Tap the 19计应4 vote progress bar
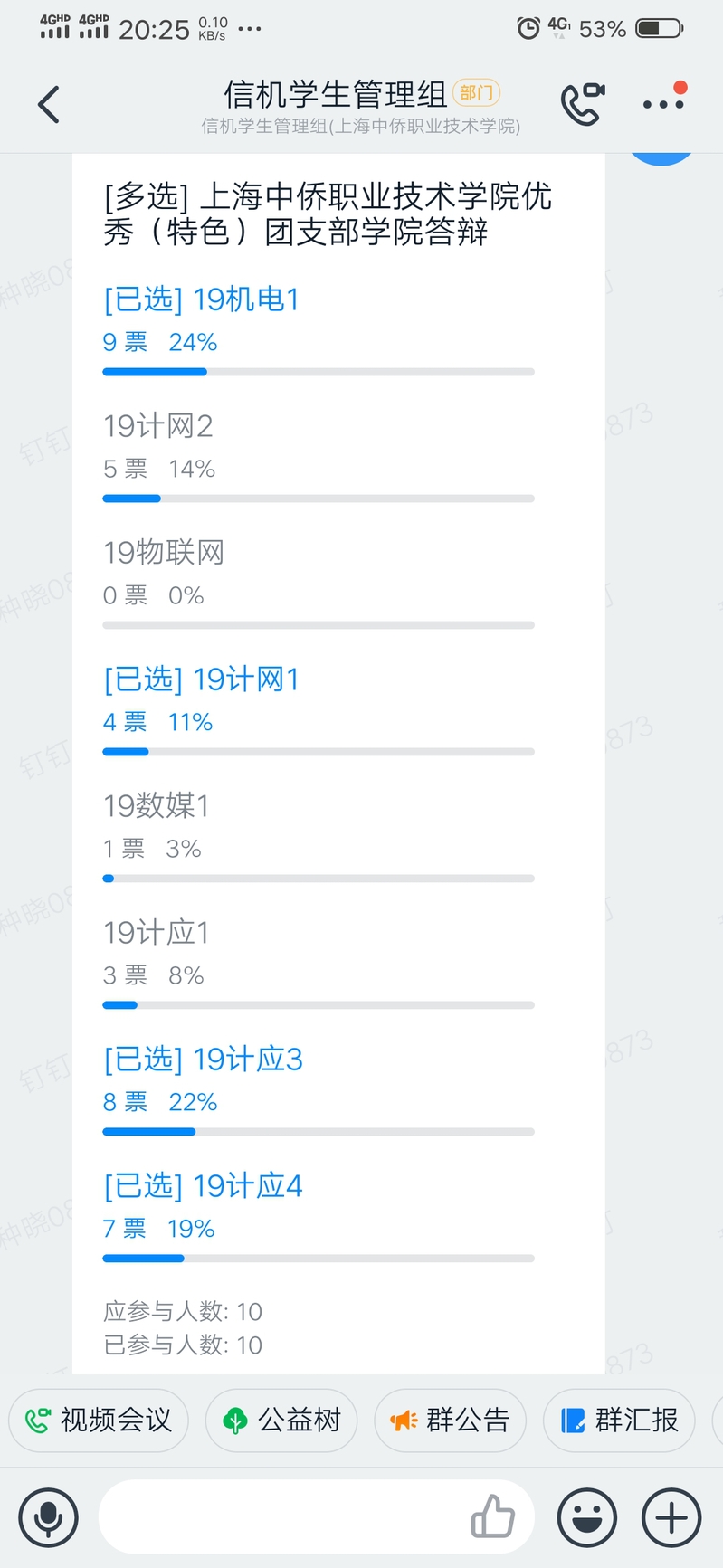This screenshot has height=1568, width=723. [319, 1259]
